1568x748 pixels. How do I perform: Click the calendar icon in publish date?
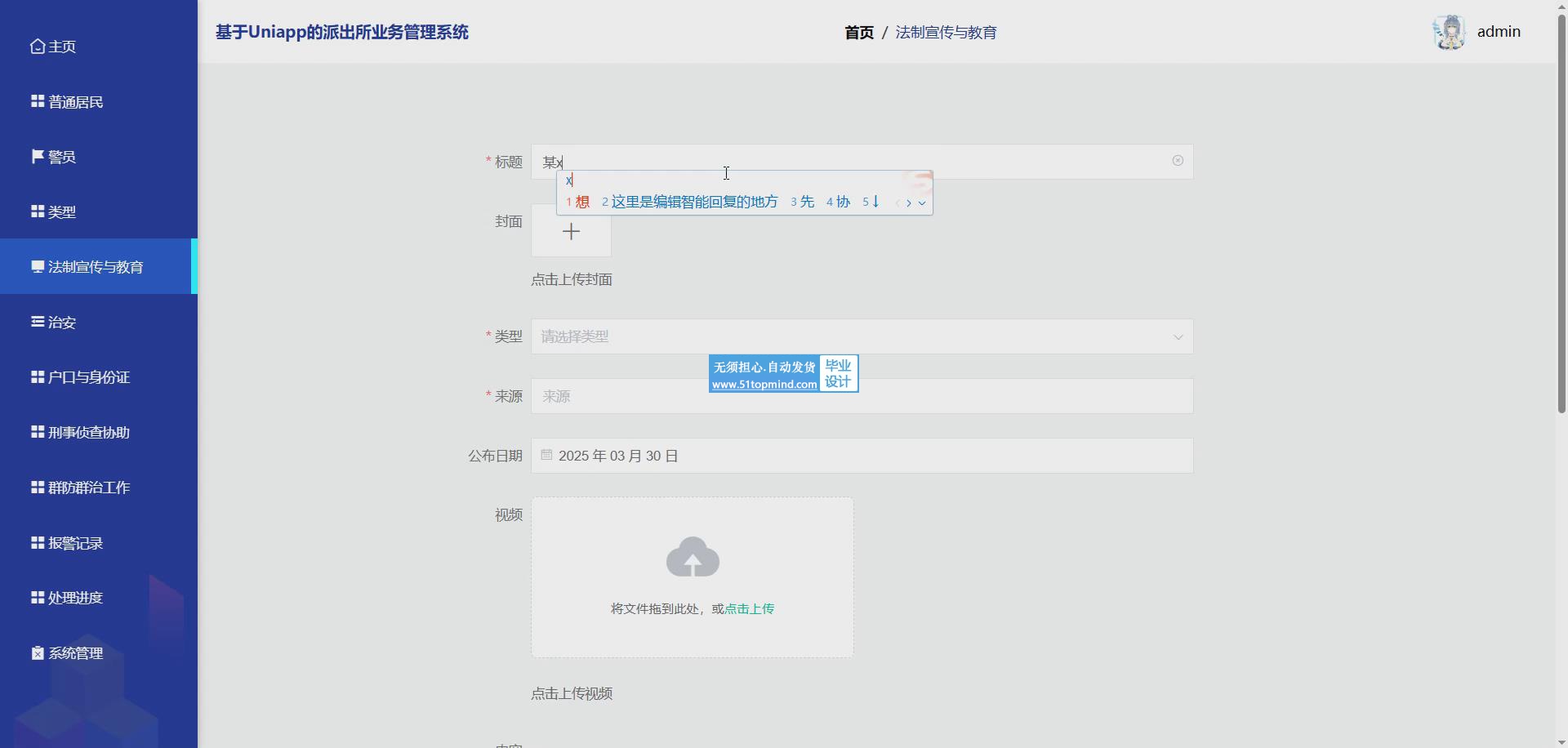tap(546, 455)
